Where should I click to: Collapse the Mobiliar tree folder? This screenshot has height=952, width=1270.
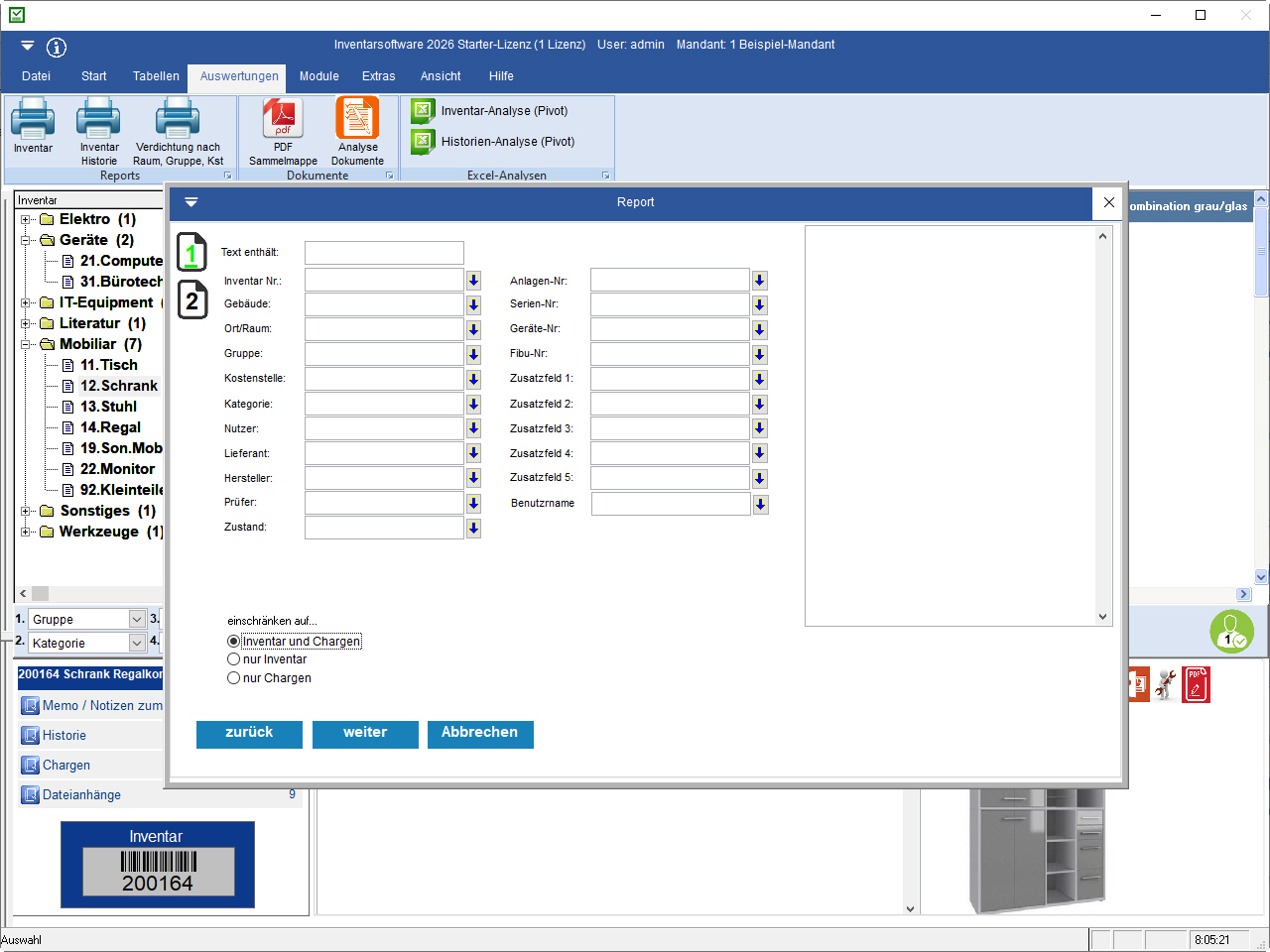(26, 344)
